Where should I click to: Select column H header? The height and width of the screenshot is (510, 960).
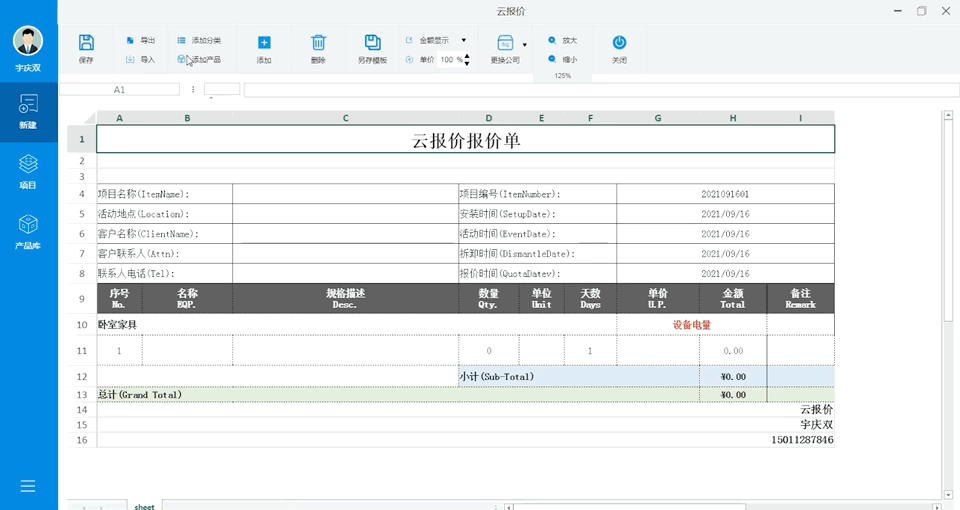733,118
